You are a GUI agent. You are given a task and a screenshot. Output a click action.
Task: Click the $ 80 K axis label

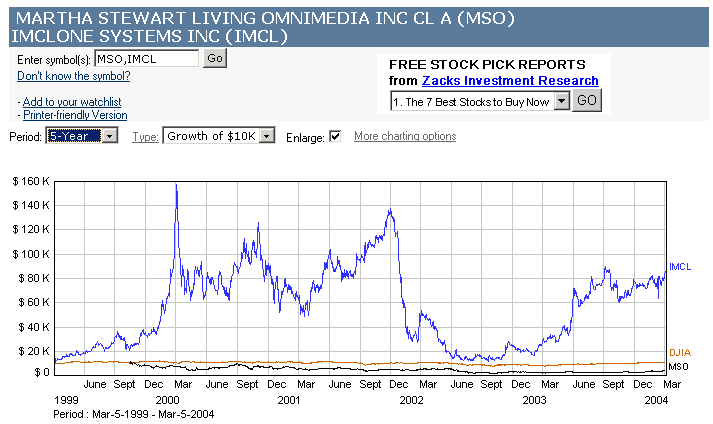pyautogui.click(x=34, y=278)
